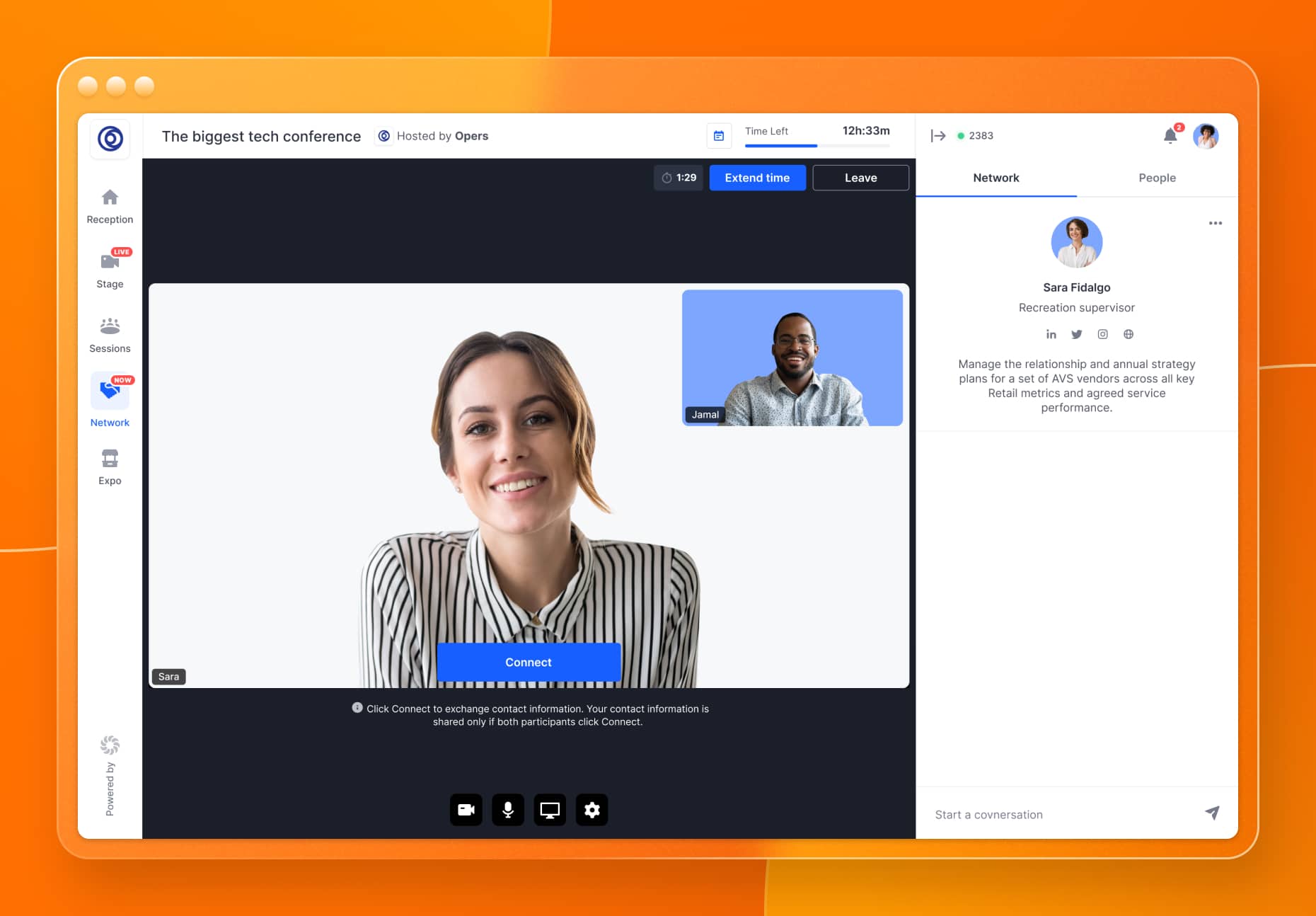Open the Sessions section

pyautogui.click(x=110, y=326)
